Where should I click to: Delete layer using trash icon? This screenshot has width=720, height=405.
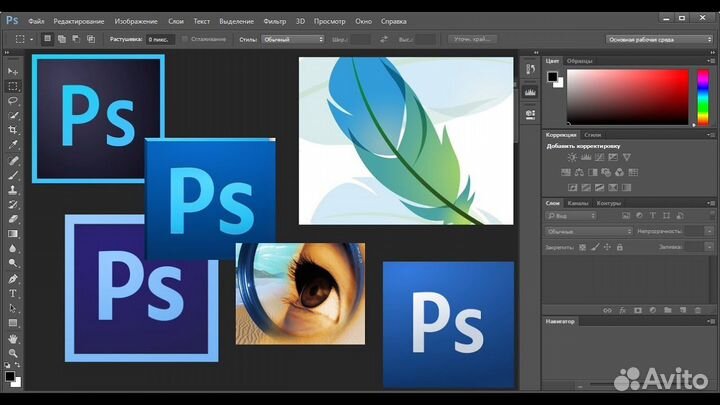pyautogui.click(x=698, y=310)
